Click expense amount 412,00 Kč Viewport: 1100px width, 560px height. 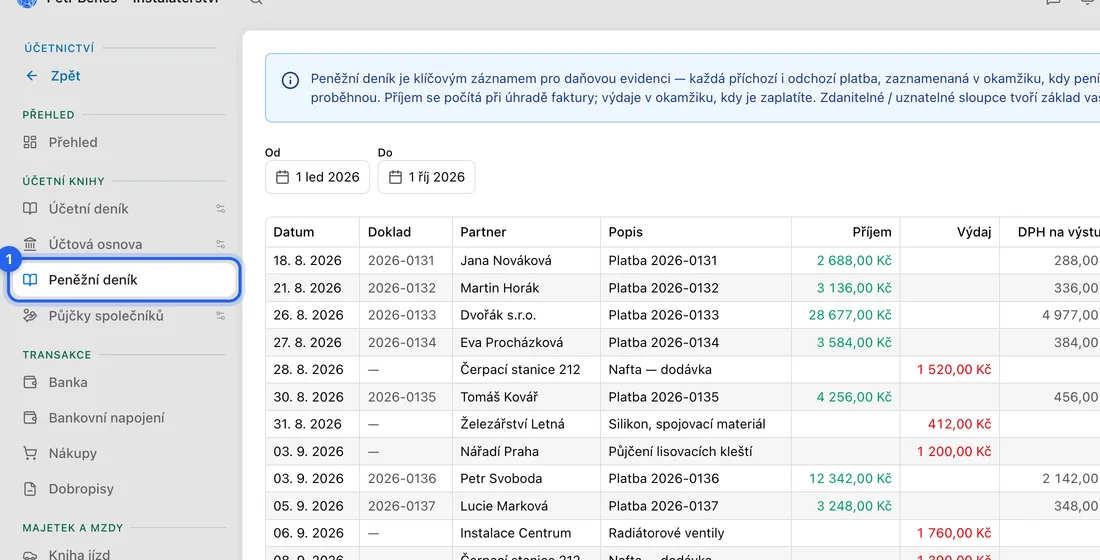pyautogui.click(x=959, y=425)
